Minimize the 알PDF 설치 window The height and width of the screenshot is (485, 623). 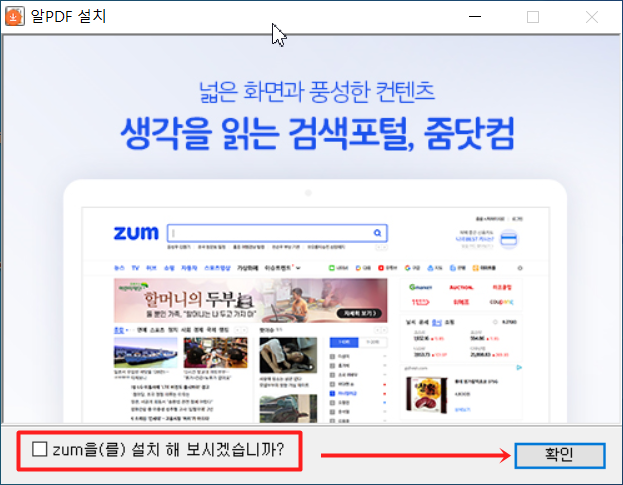pyautogui.click(x=475, y=17)
